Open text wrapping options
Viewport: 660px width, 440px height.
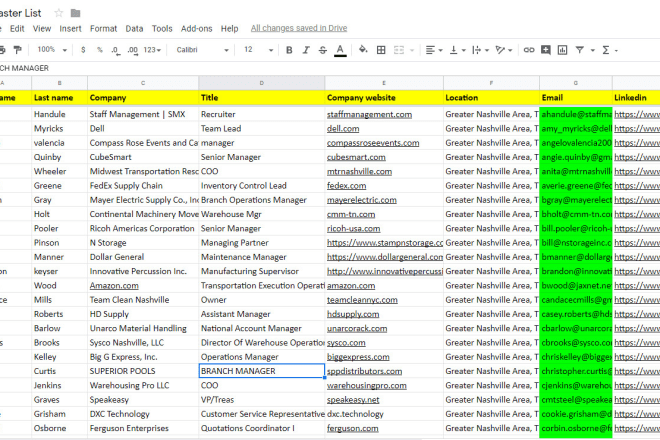point(480,50)
